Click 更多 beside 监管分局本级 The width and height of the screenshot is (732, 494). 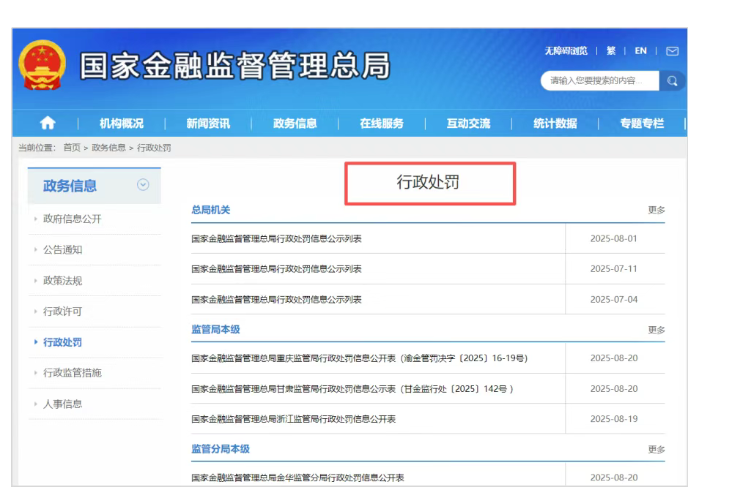[x=656, y=449]
